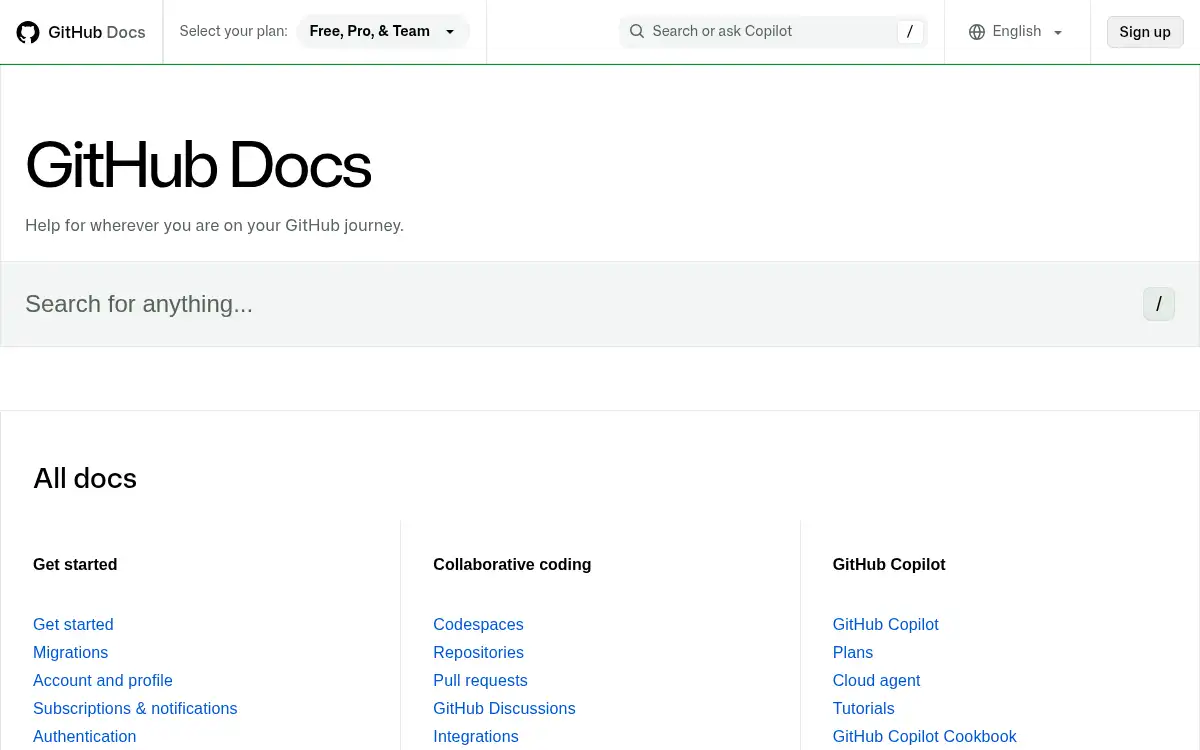Open the Codespaces link
The width and height of the screenshot is (1200, 750).
tap(478, 624)
